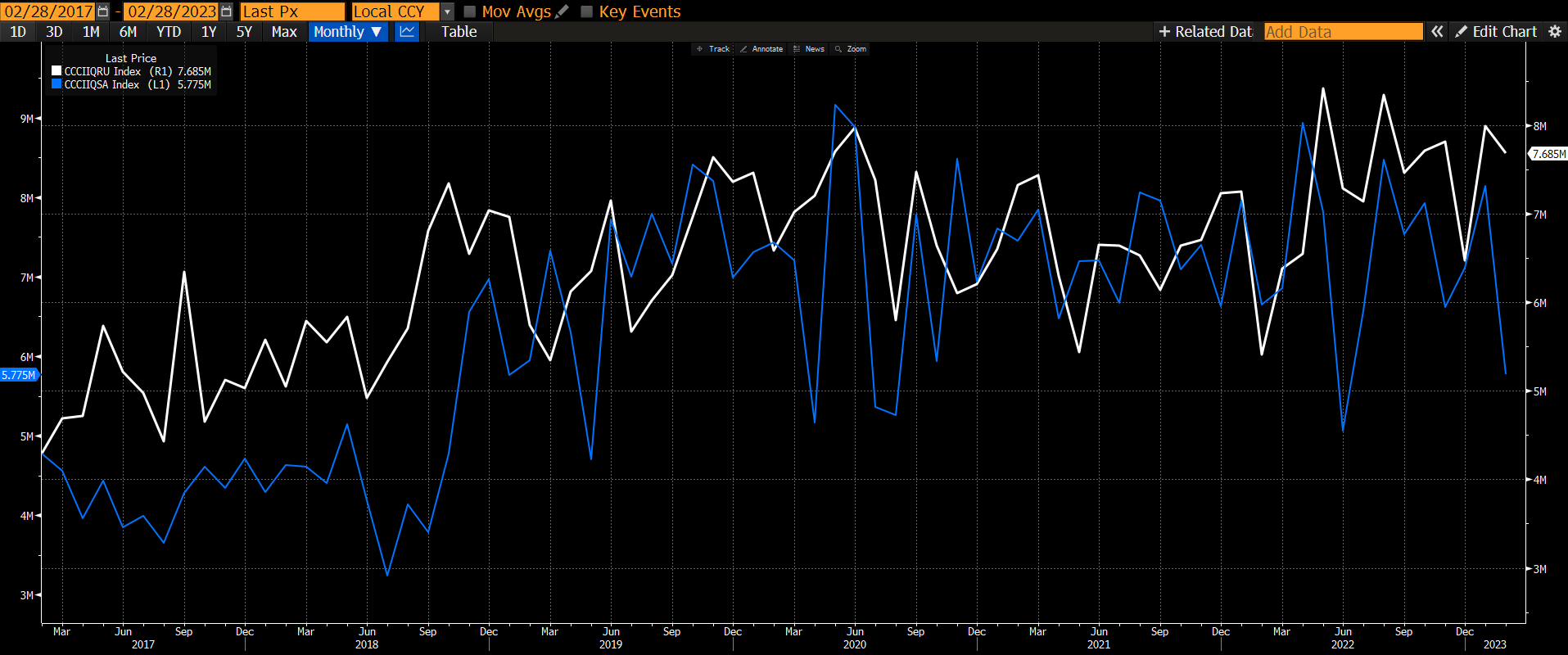Screen dimensions: 1568x655
Task: Switch to line chart view icon
Action: tap(407, 32)
